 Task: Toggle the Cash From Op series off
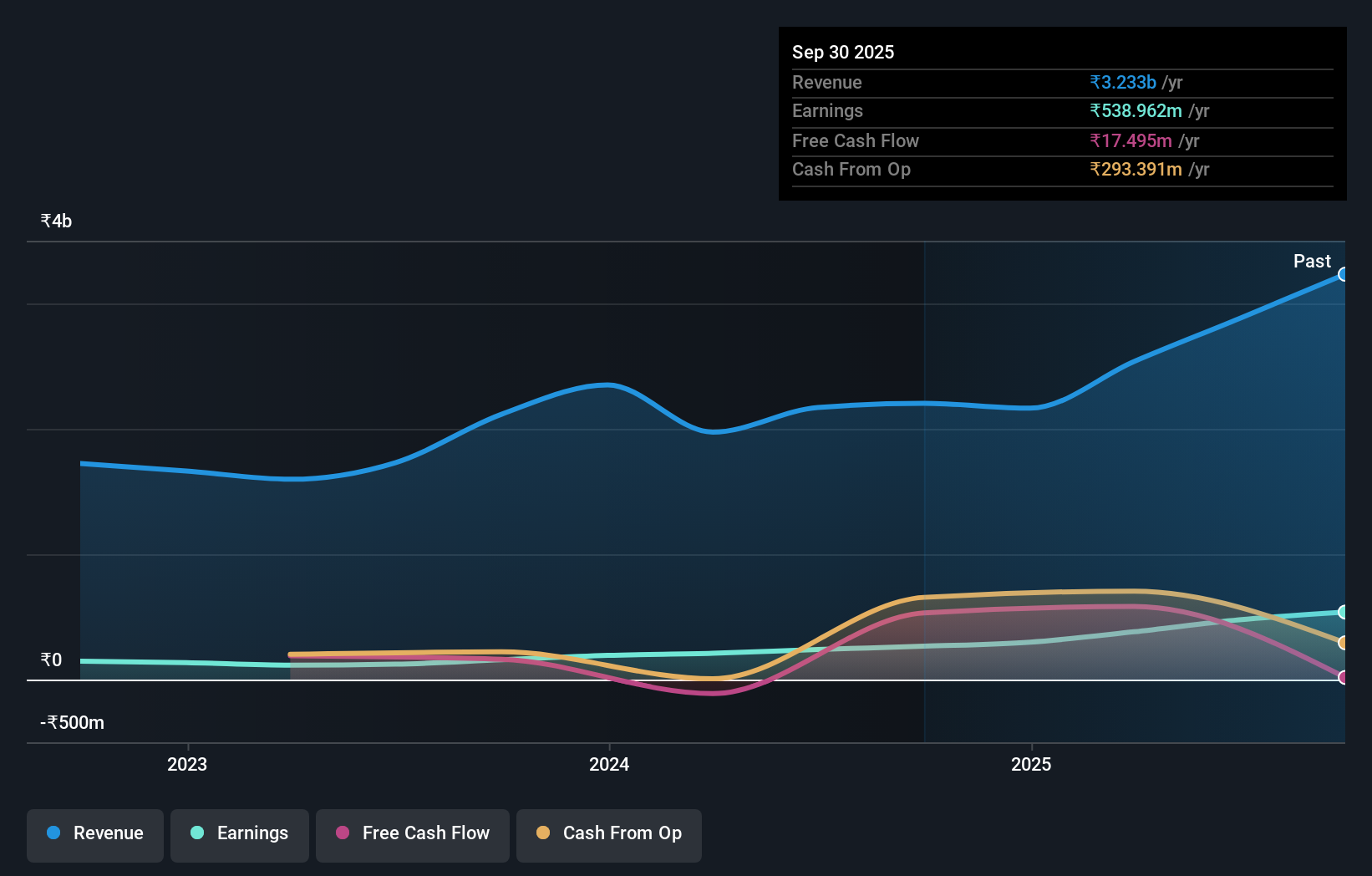coord(608,835)
